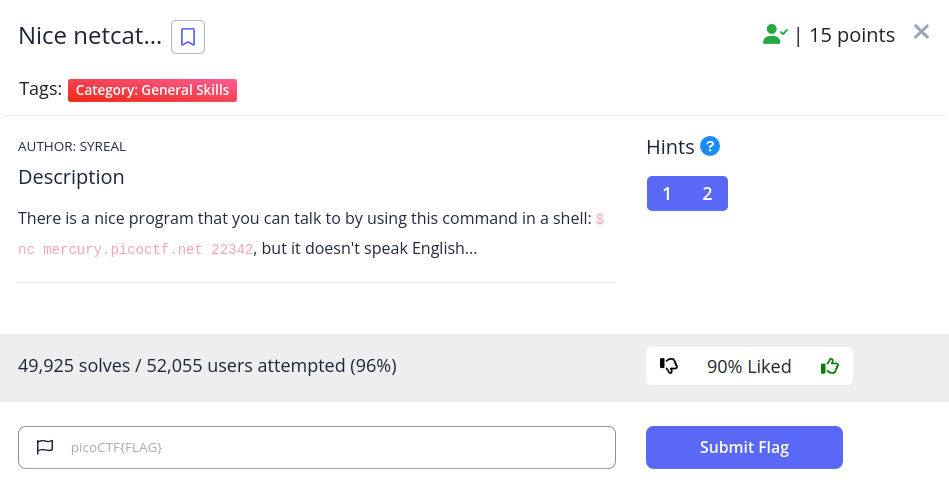Like challenge with thumbs-up icon
This screenshot has height=488, width=949.
(829, 366)
